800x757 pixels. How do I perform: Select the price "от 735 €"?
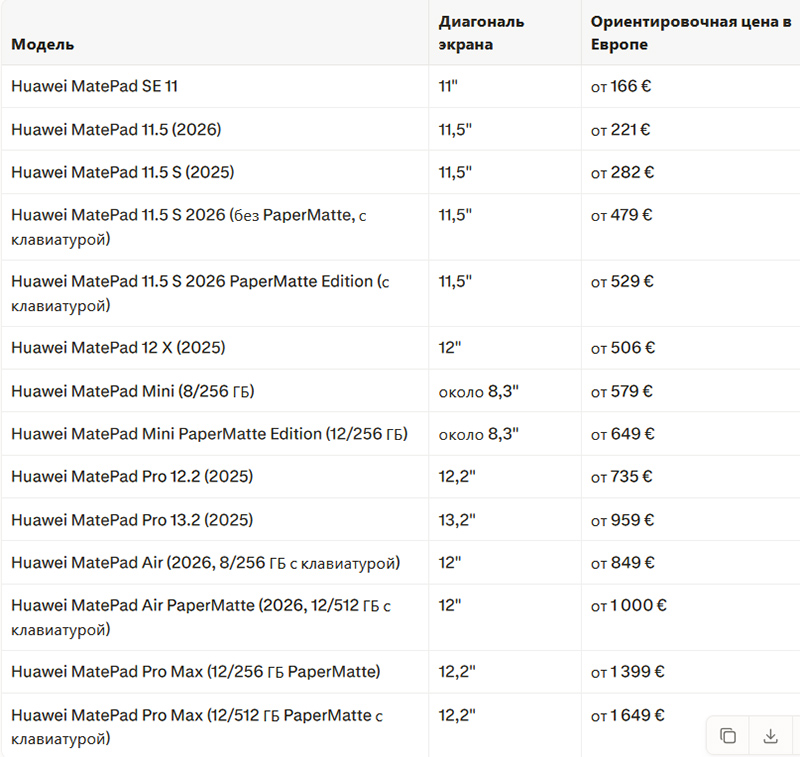pyautogui.click(x=622, y=476)
